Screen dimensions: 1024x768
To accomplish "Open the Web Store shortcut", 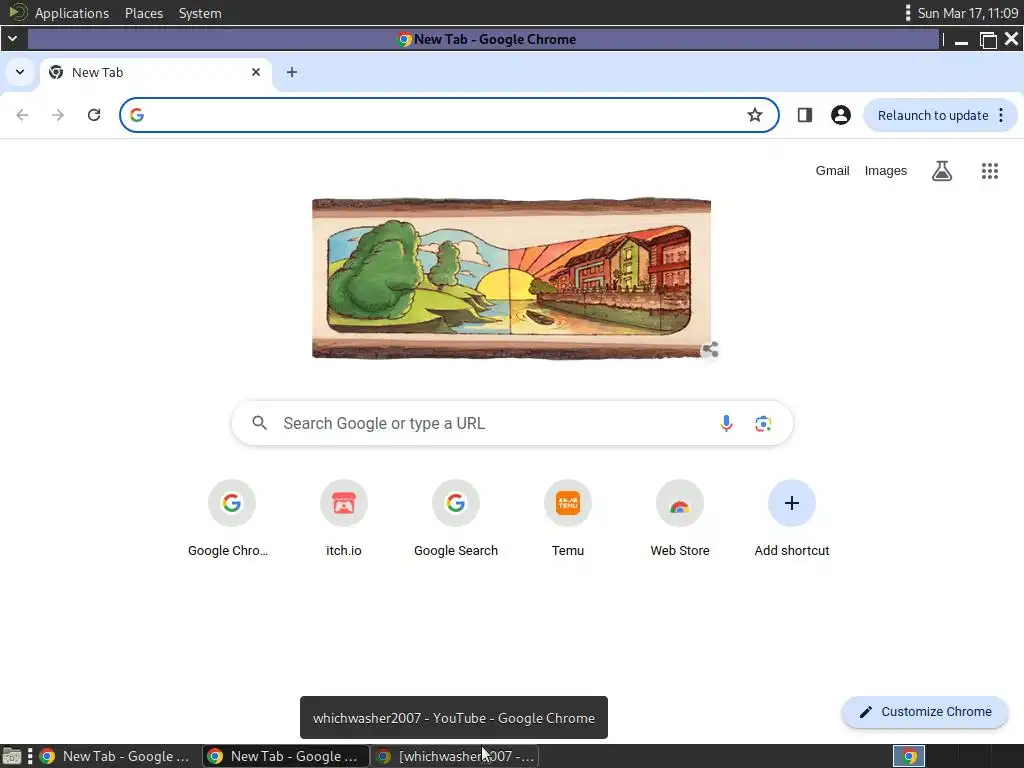I will 680,519.
